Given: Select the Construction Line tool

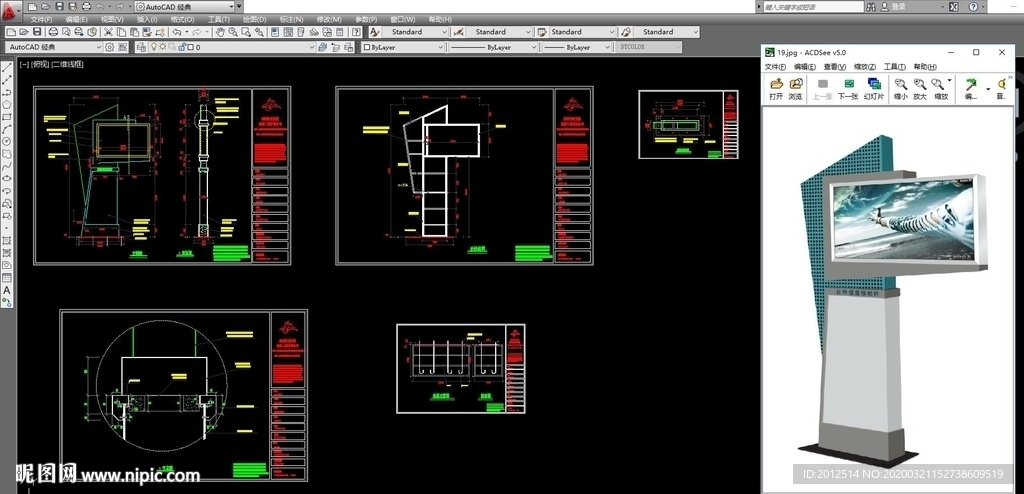Looking at the screenshot, I should coord(7,78).
